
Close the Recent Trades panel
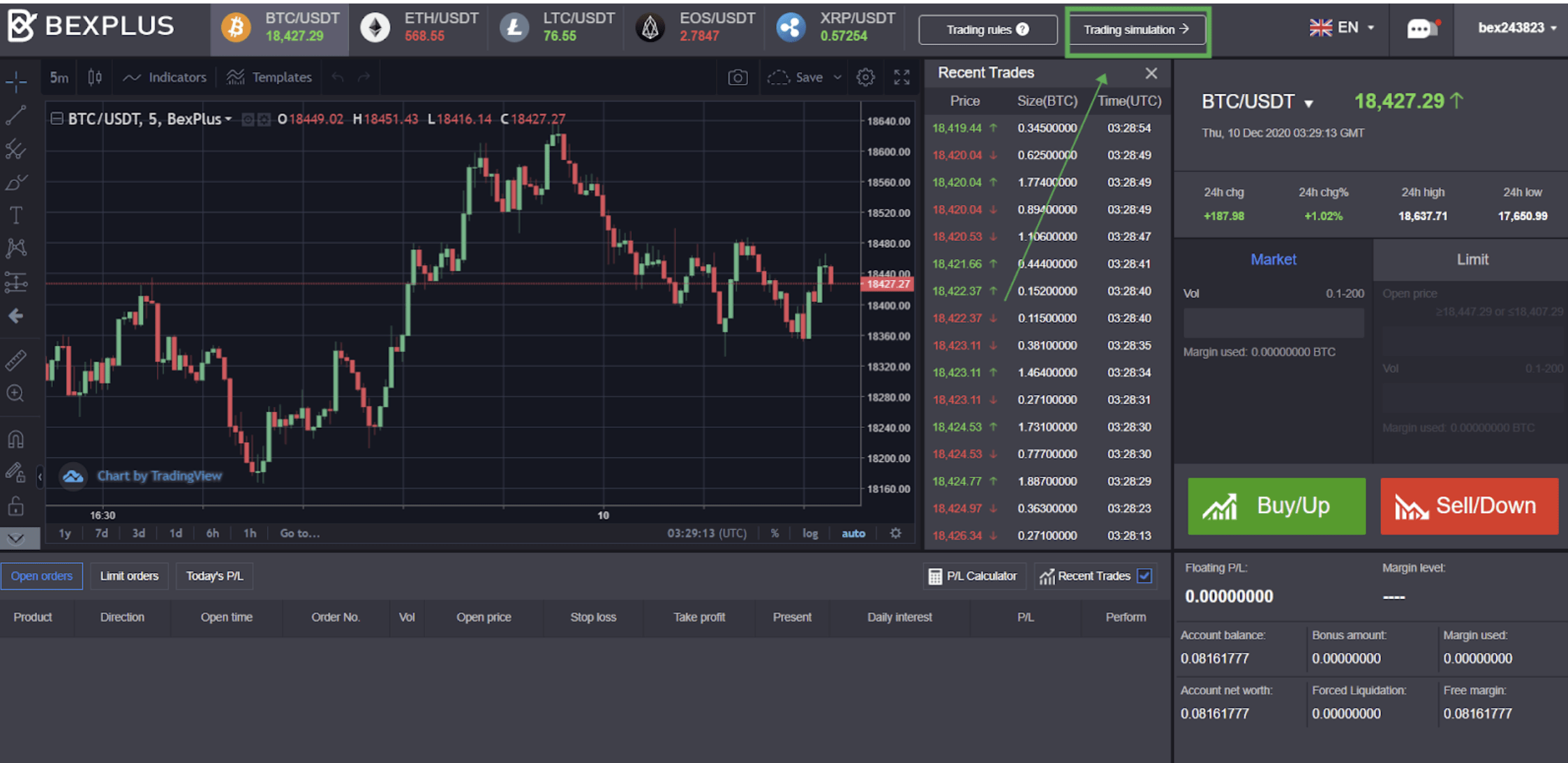1151,73
